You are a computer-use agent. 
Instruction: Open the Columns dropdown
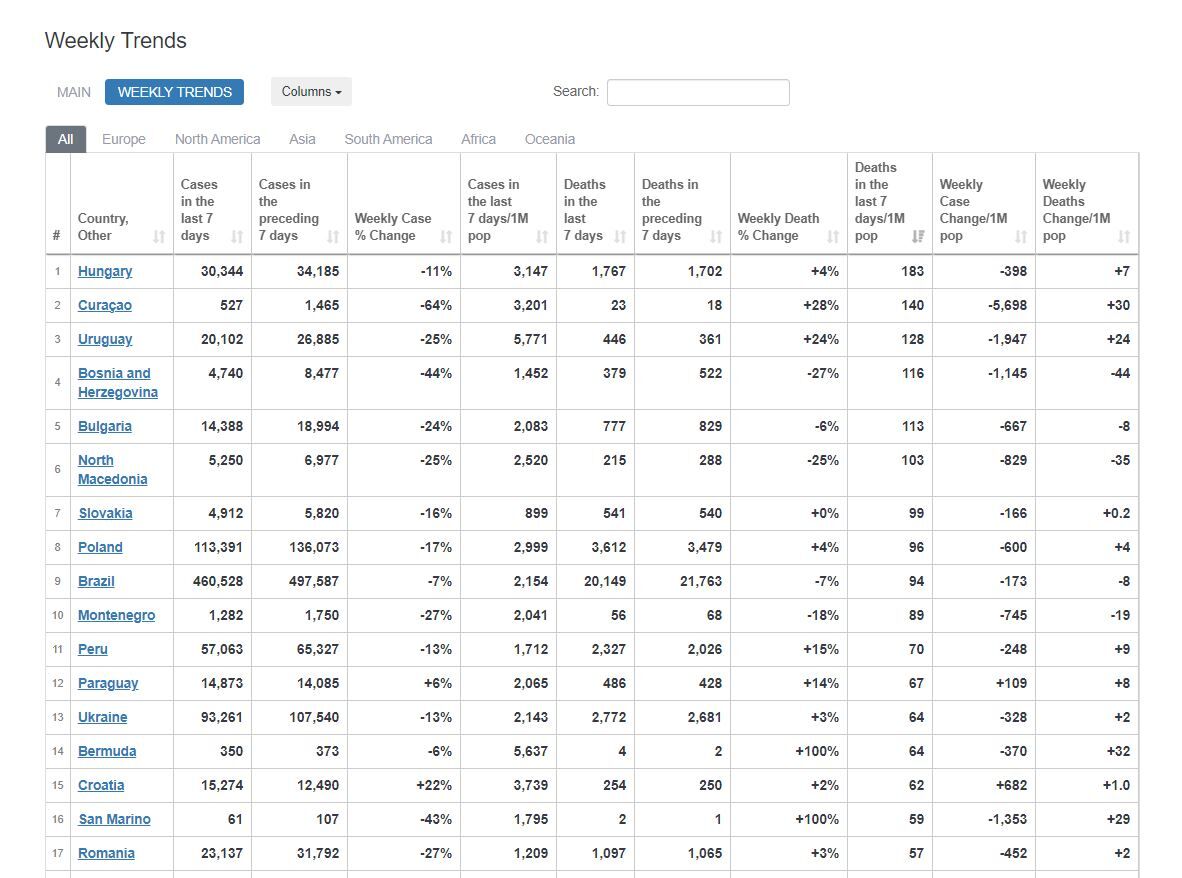pyautogui.click(x=311, y=92)
